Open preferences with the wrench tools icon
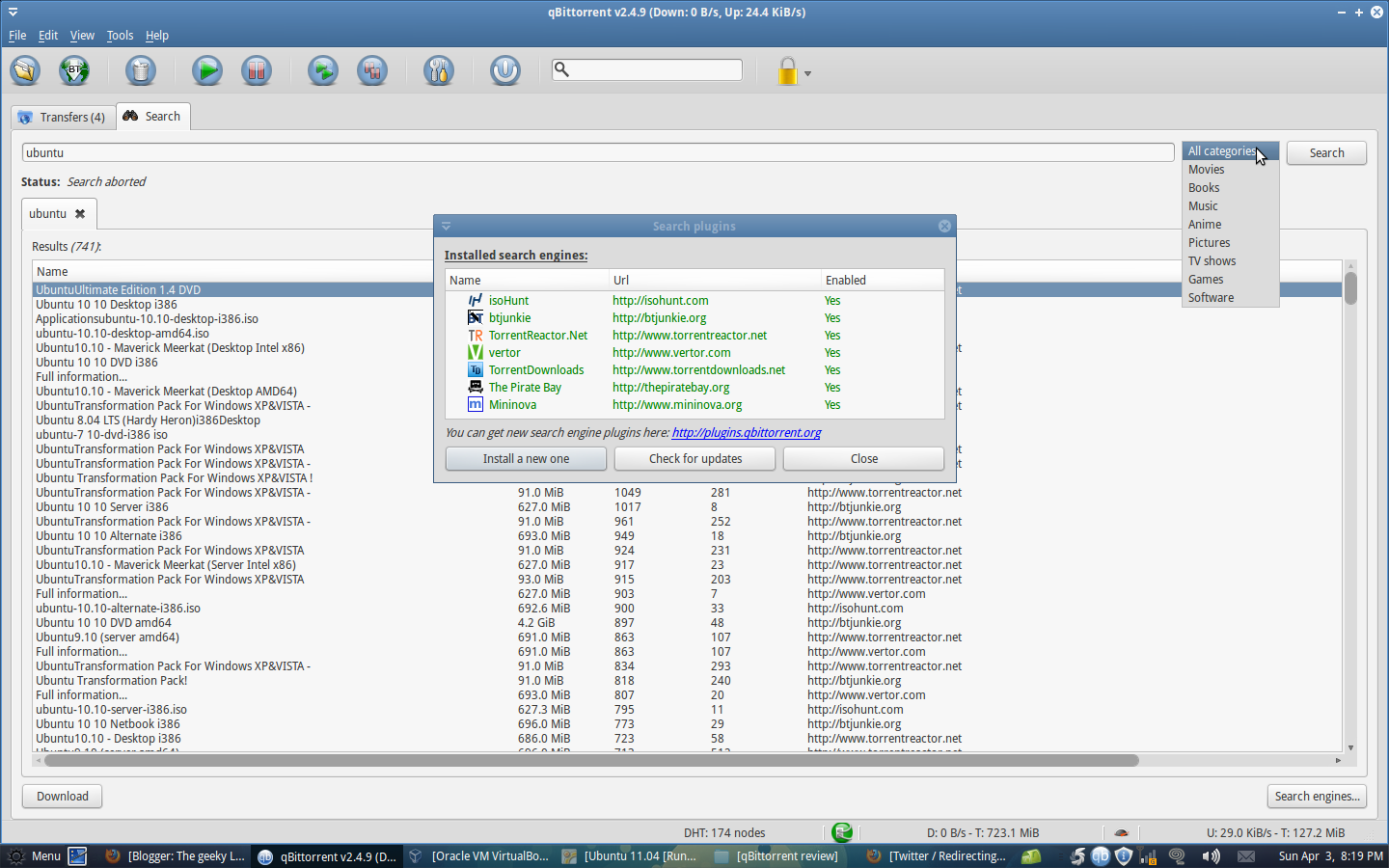The height and width of the screenshot is (868, 1389). pos(439,70)
